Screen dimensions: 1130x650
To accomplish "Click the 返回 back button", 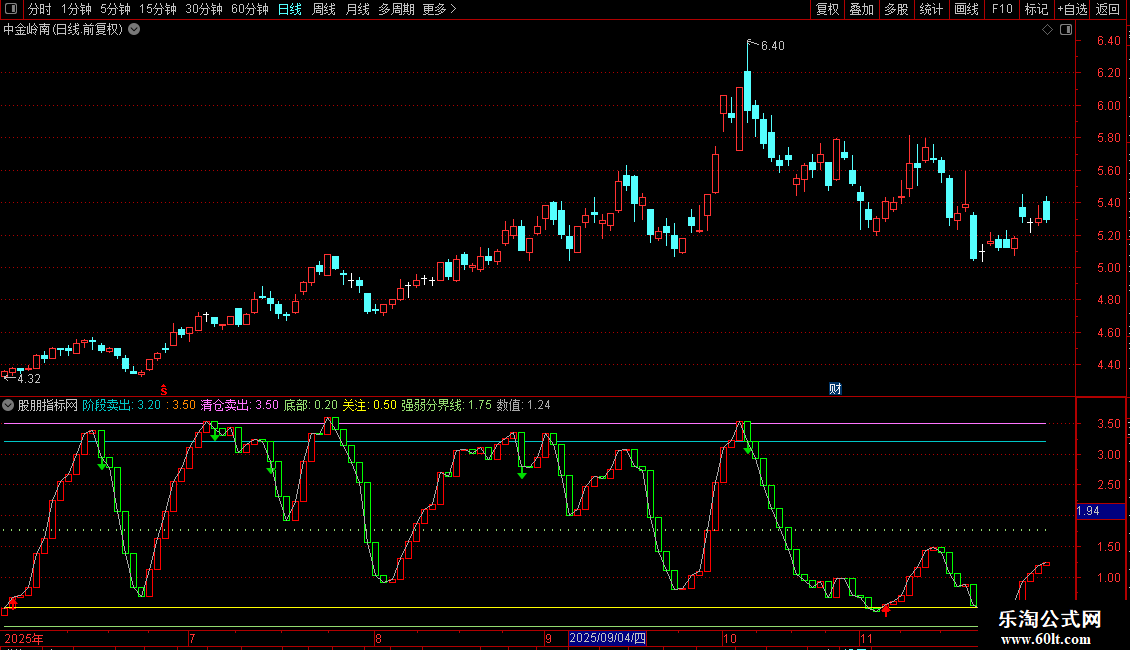I will click(x=1108, y=10).
